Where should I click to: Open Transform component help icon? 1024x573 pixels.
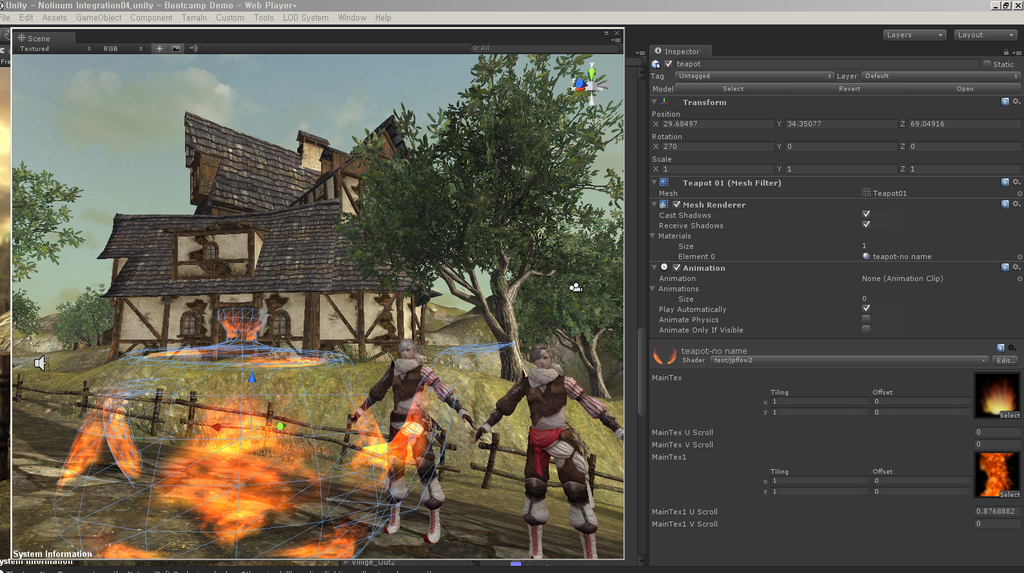(1005, 102)
